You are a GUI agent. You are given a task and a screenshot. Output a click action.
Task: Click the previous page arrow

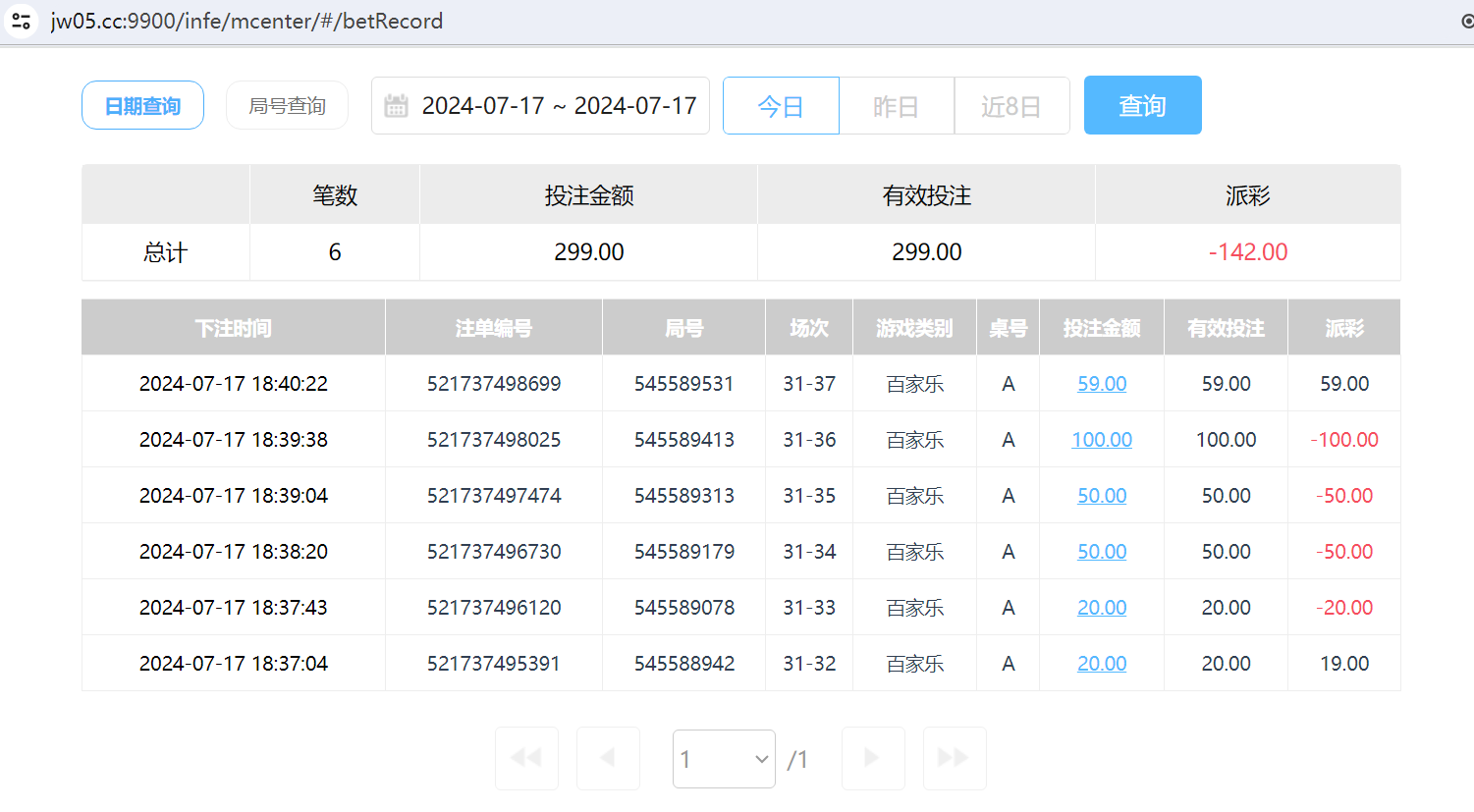[608, 758]
